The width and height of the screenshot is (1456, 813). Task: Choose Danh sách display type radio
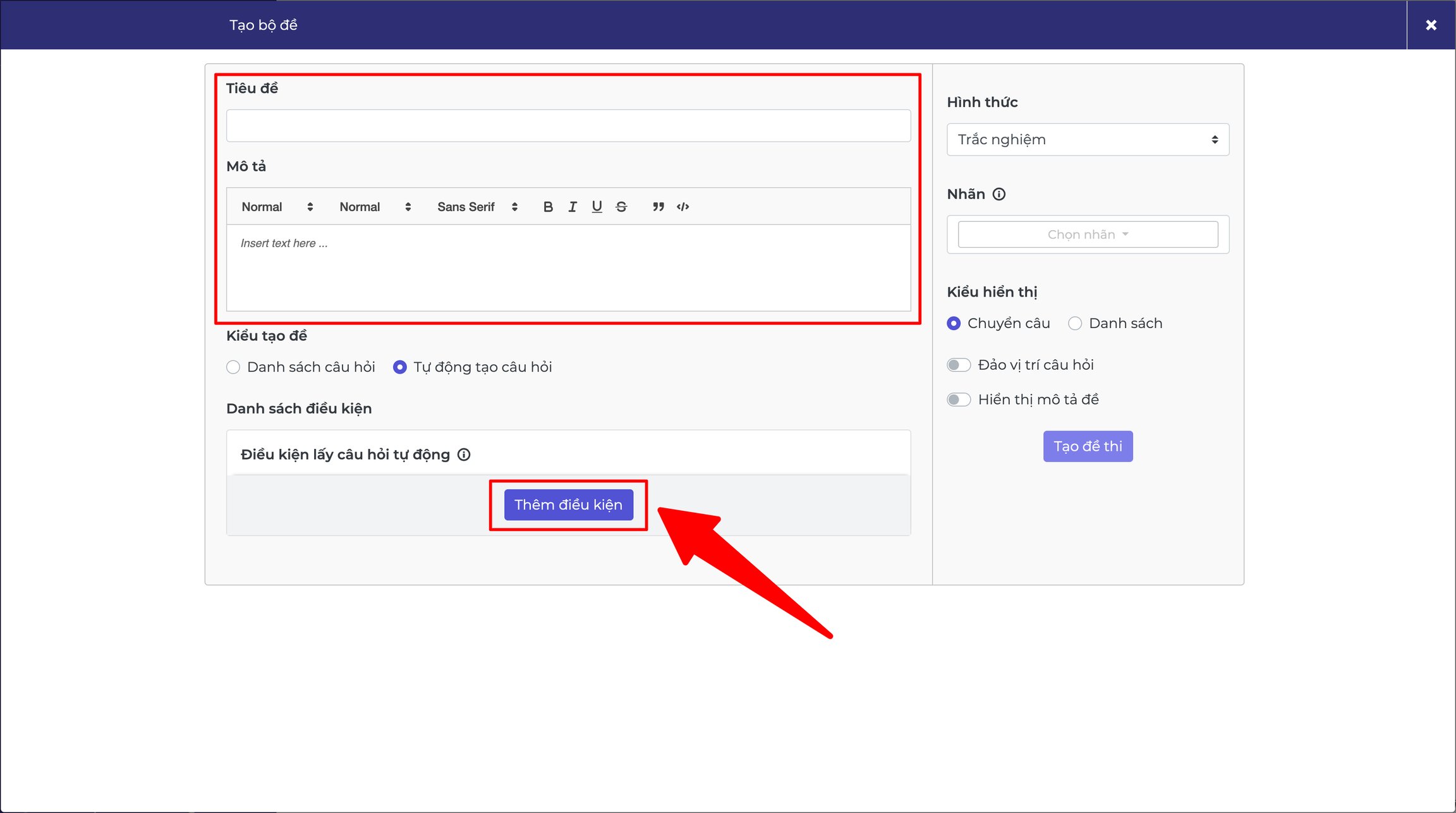[1075, 324]
